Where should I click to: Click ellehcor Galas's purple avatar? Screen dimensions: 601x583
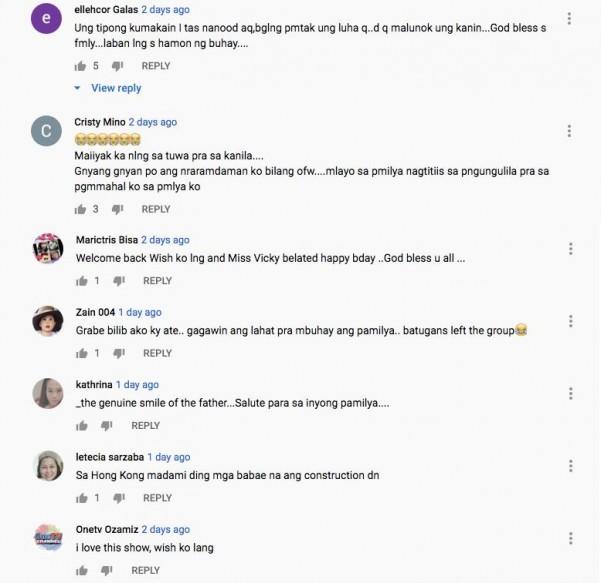(48, 19)
